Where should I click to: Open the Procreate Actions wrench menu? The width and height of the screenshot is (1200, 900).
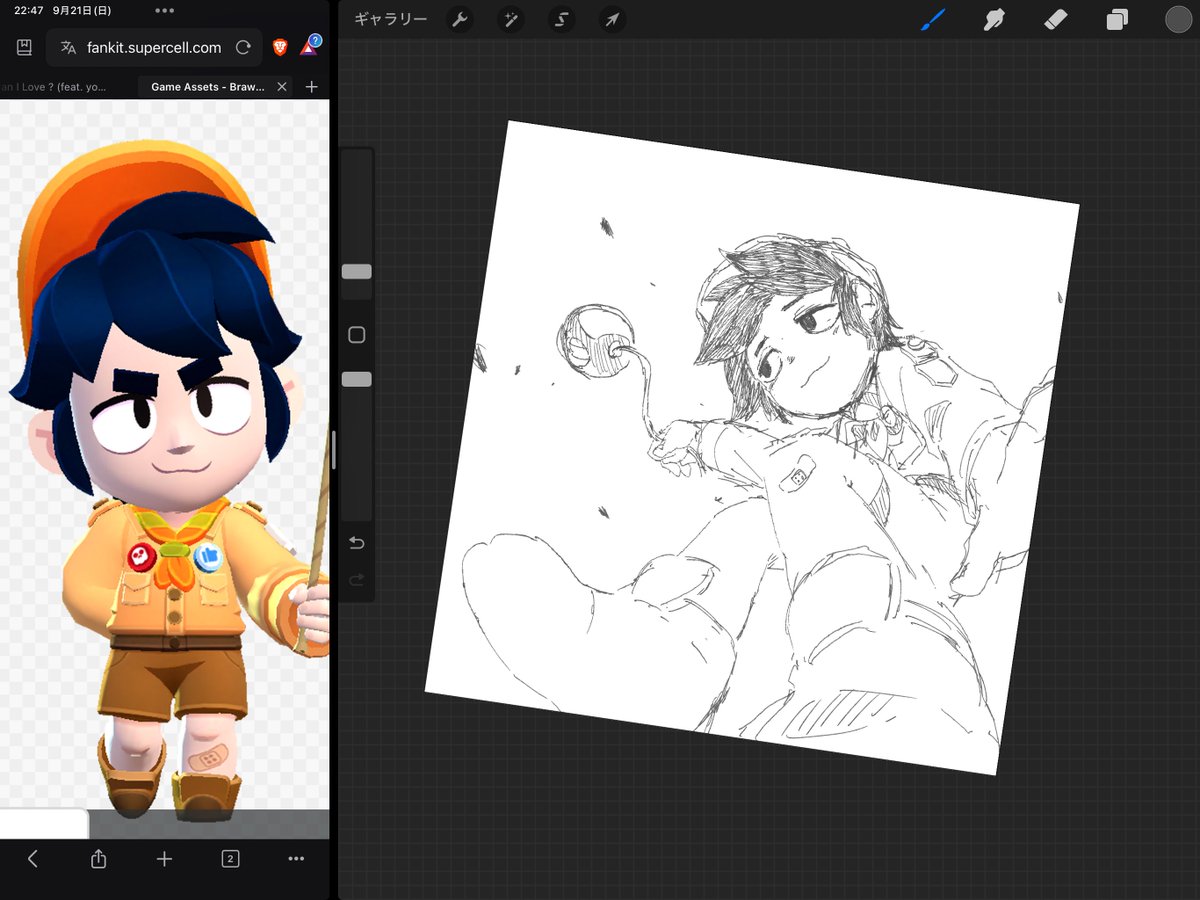[459, 20]
